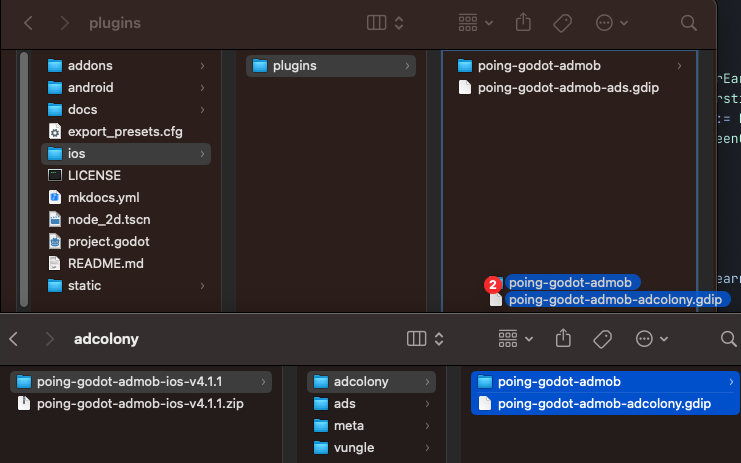Open the more actions menu in plugins window

(612, 23)
